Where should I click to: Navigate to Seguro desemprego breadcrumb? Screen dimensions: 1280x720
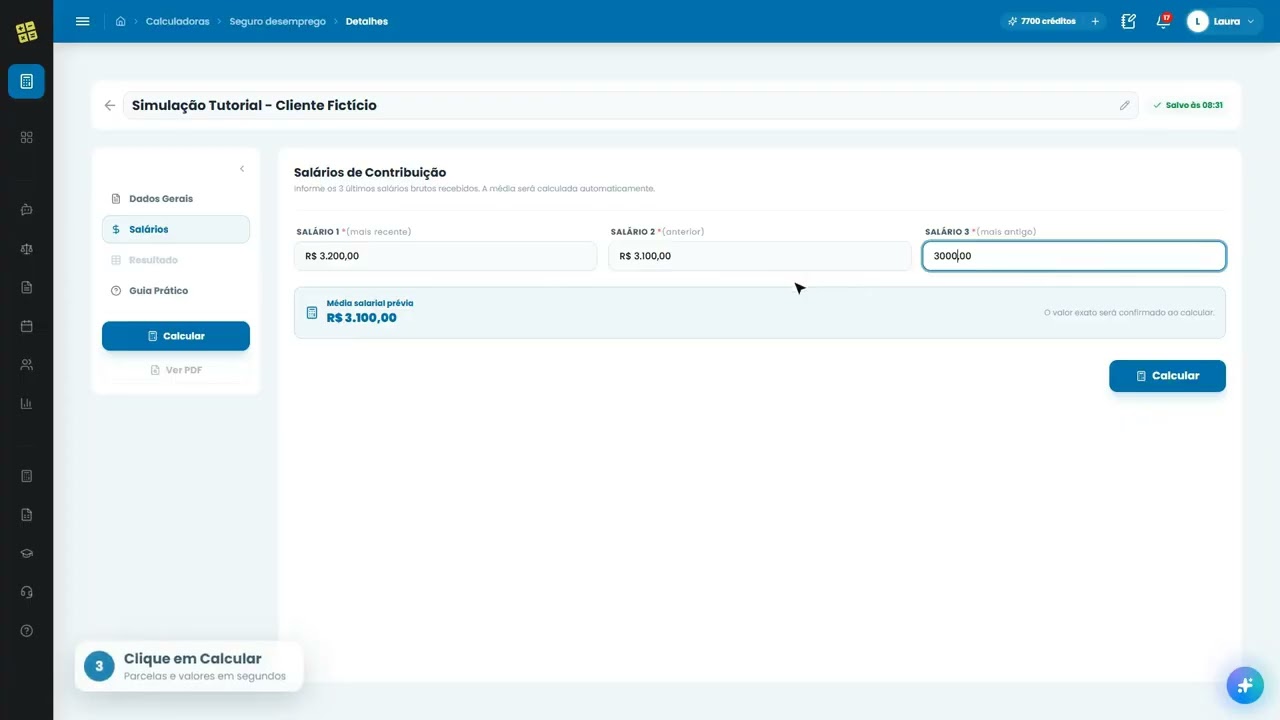277,21
